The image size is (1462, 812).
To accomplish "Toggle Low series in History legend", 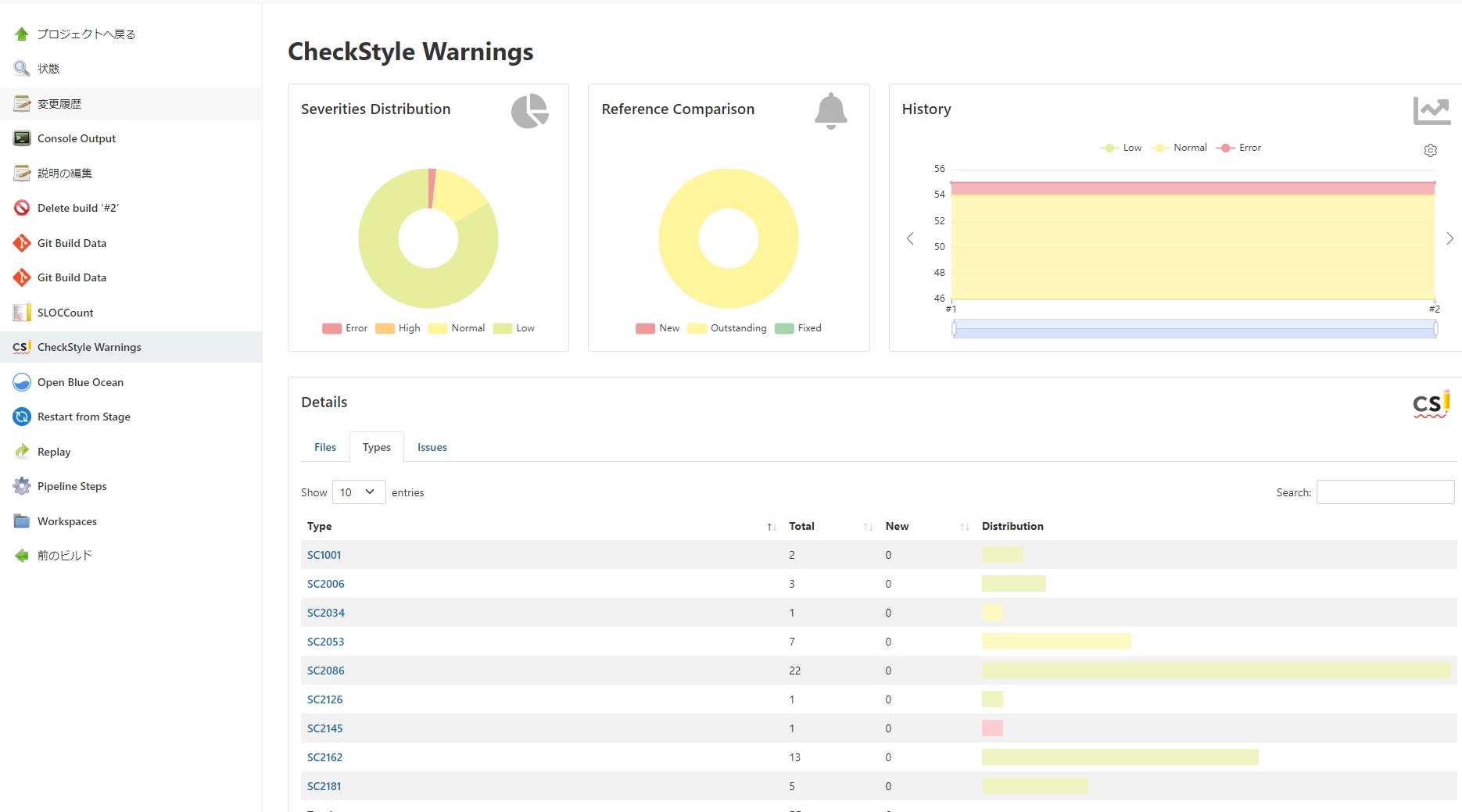I will tap(1120, 148).
